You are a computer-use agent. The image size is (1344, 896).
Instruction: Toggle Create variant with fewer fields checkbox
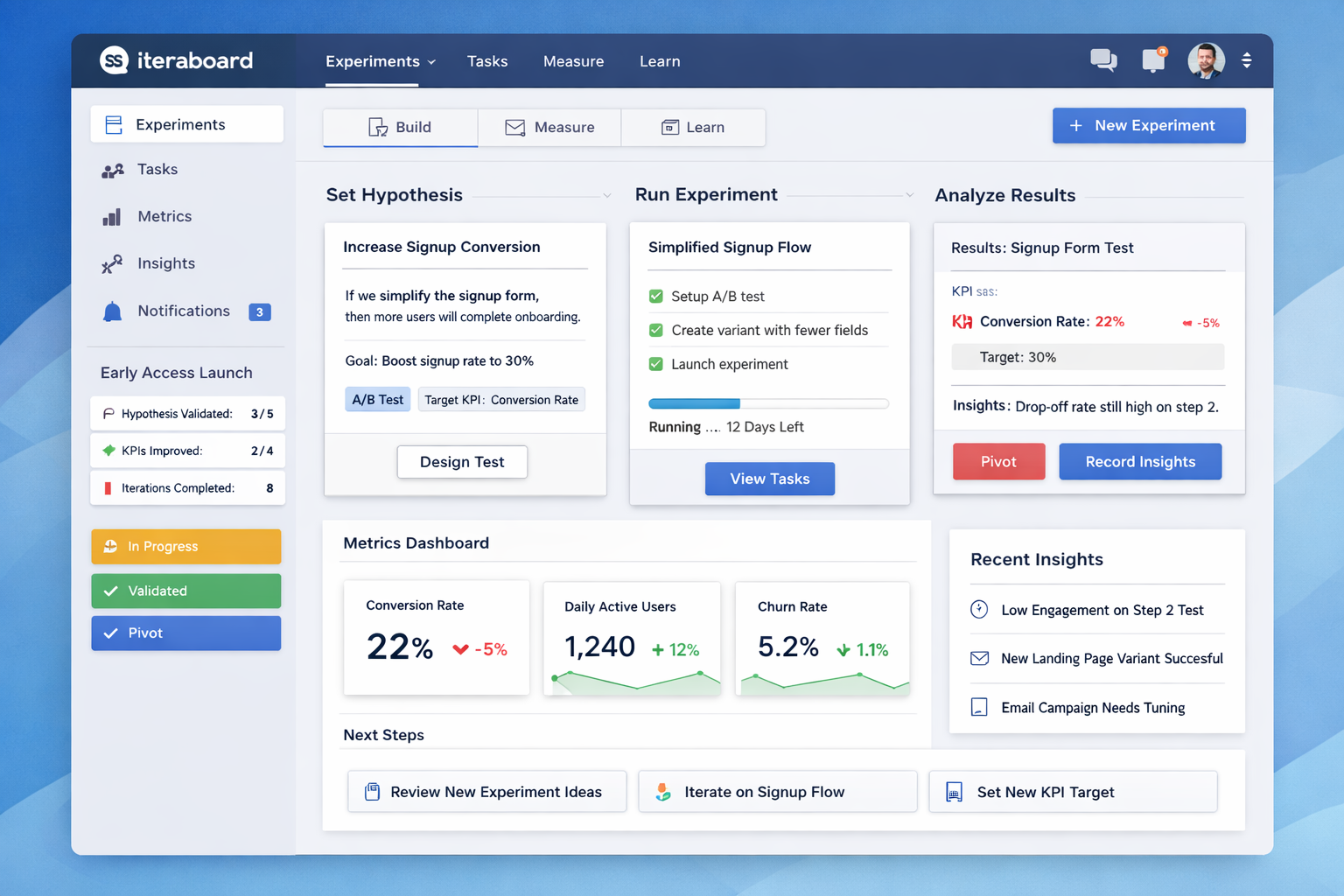(x=655, y=330)
